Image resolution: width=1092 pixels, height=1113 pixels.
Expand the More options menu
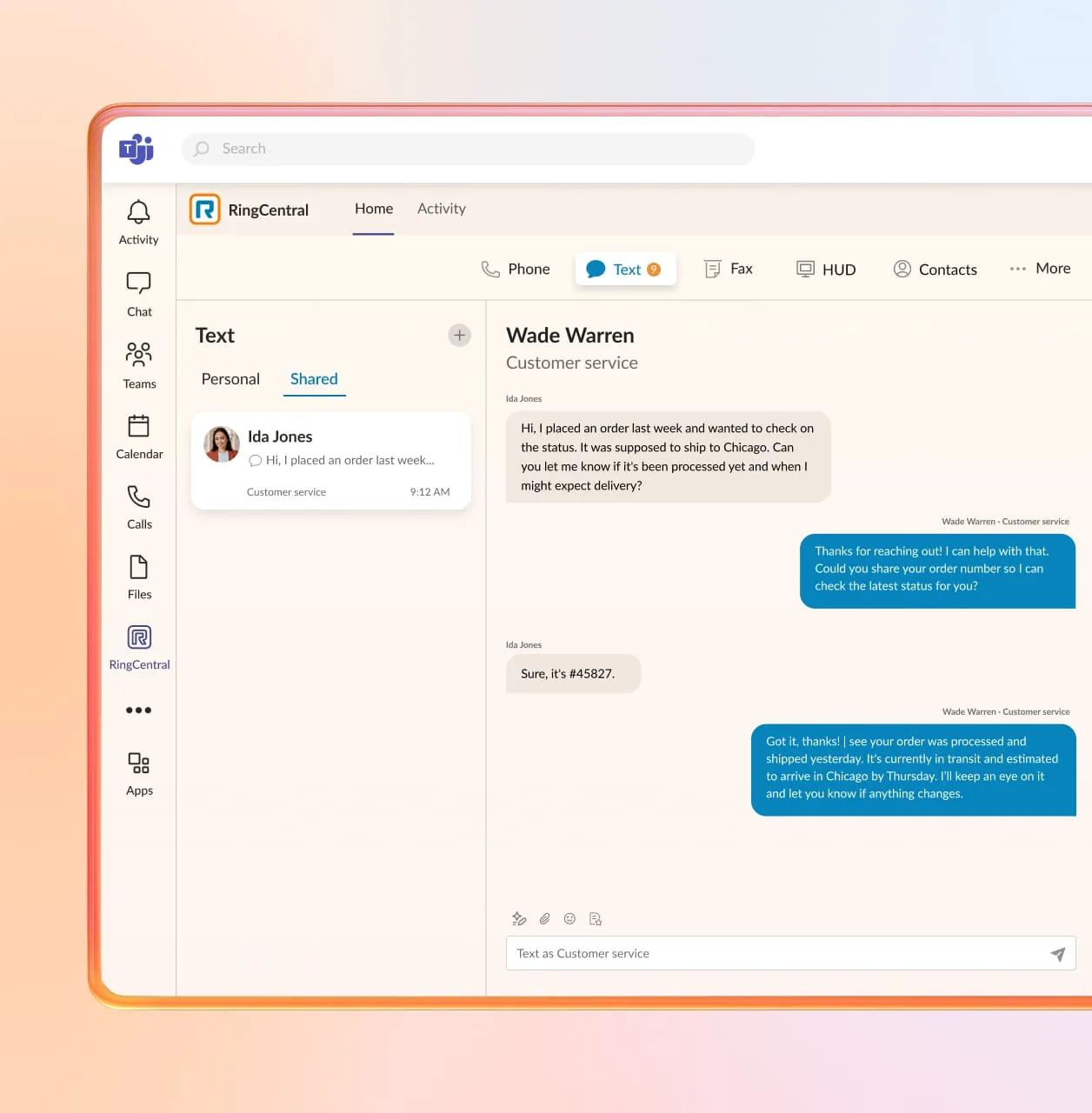(x=1040, y=269)
